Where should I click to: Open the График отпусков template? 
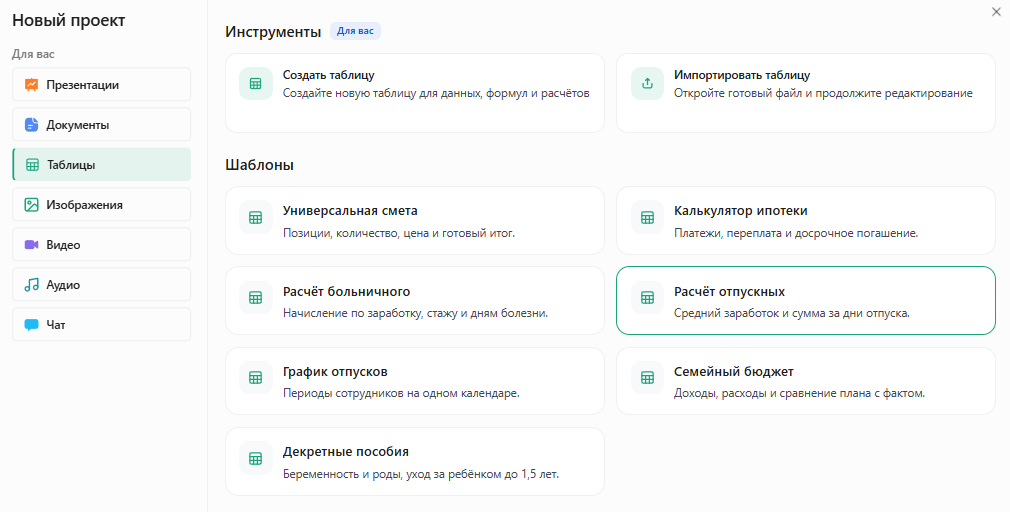tap(415, 381)
